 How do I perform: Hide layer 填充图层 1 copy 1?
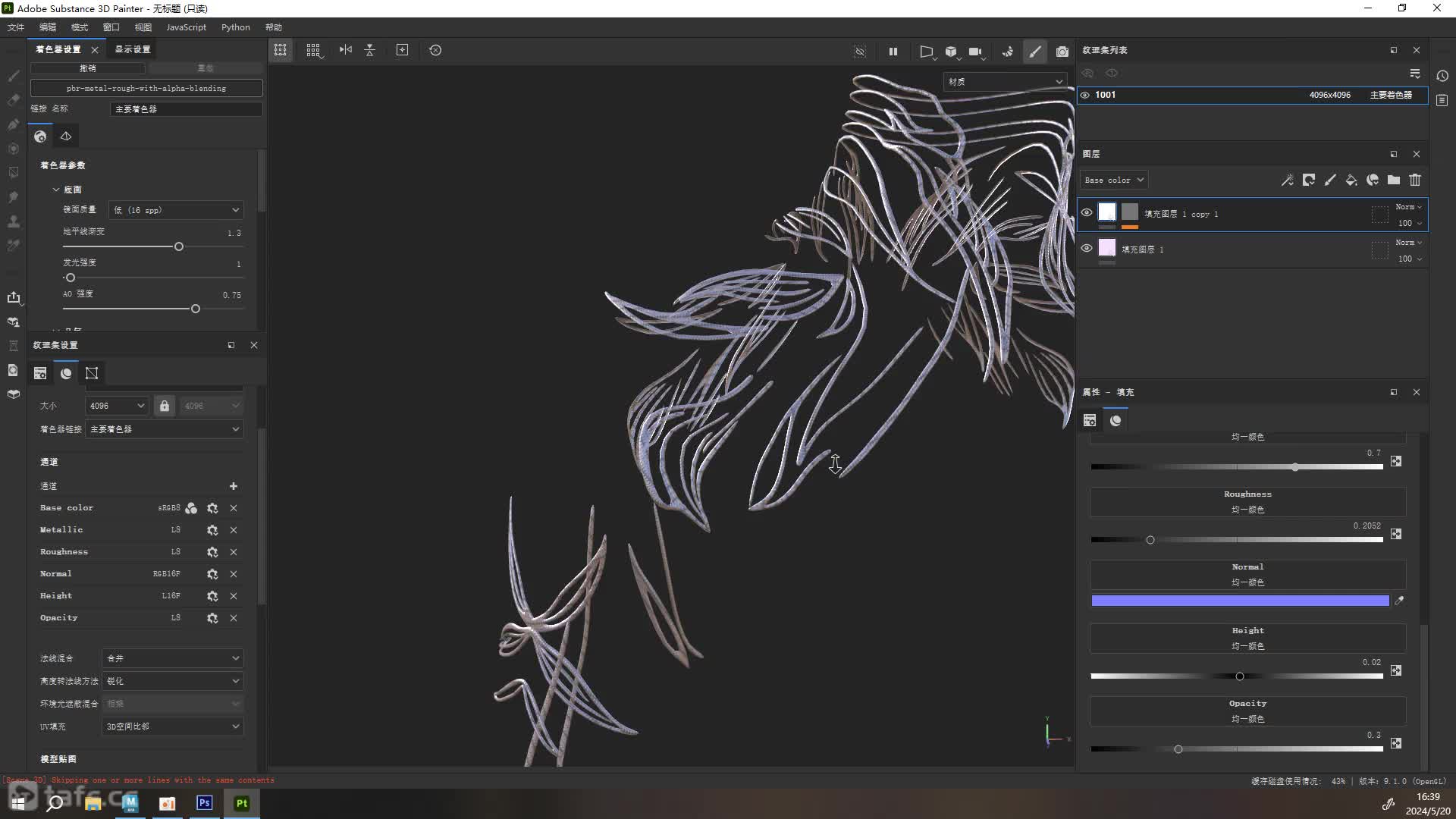point(1087,213)
